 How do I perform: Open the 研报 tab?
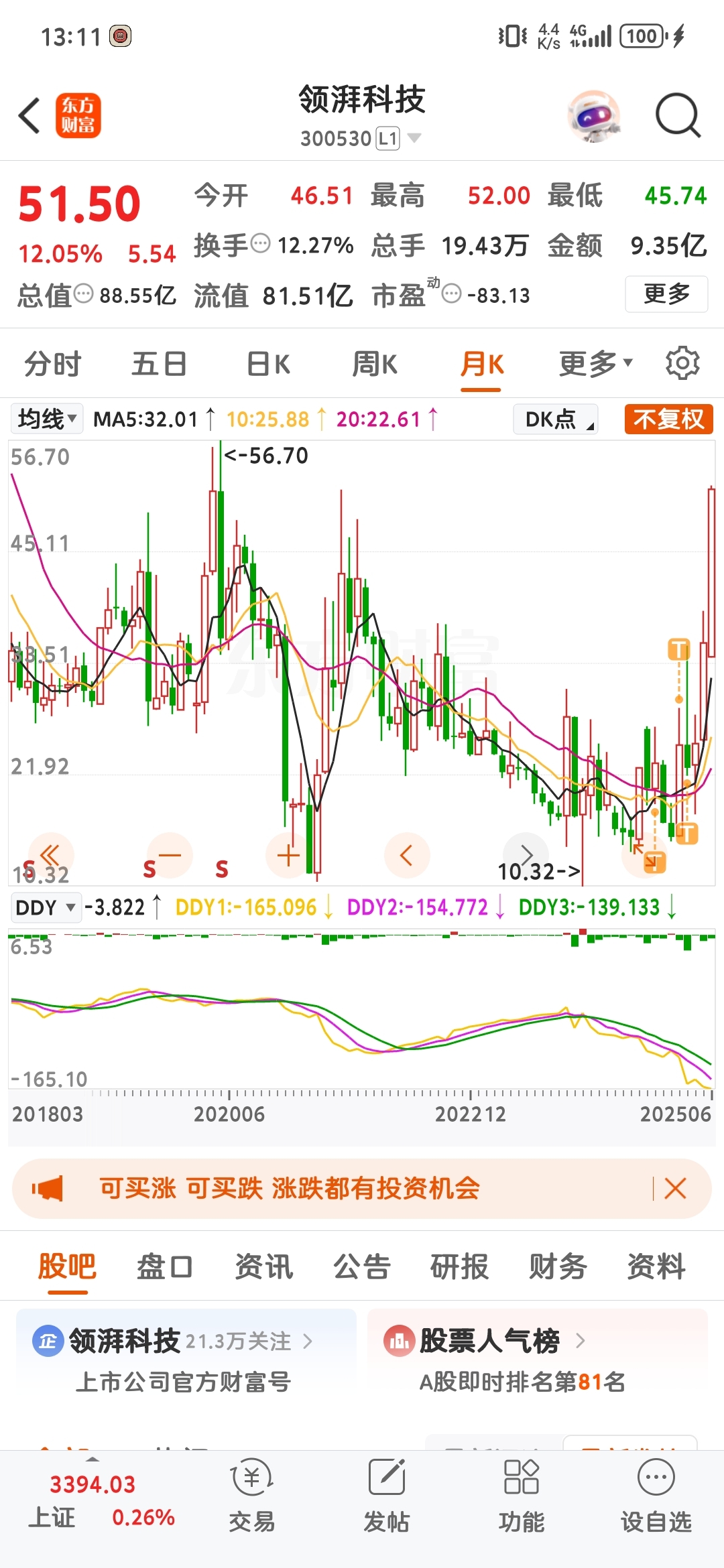pyautogui.click(x=459, y=1266)
